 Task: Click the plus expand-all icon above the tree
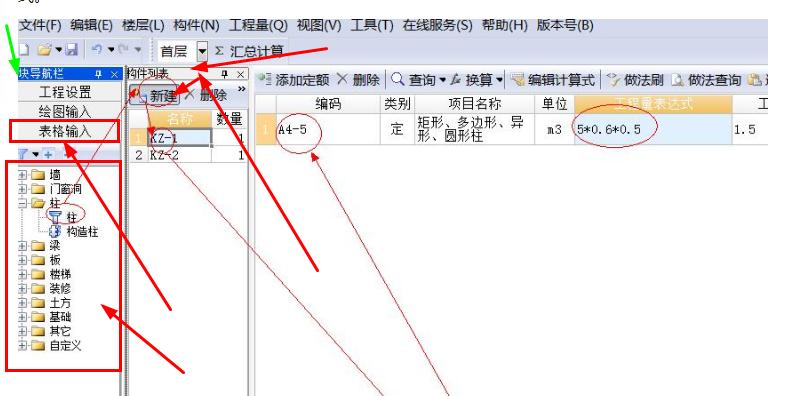point(48,154)
